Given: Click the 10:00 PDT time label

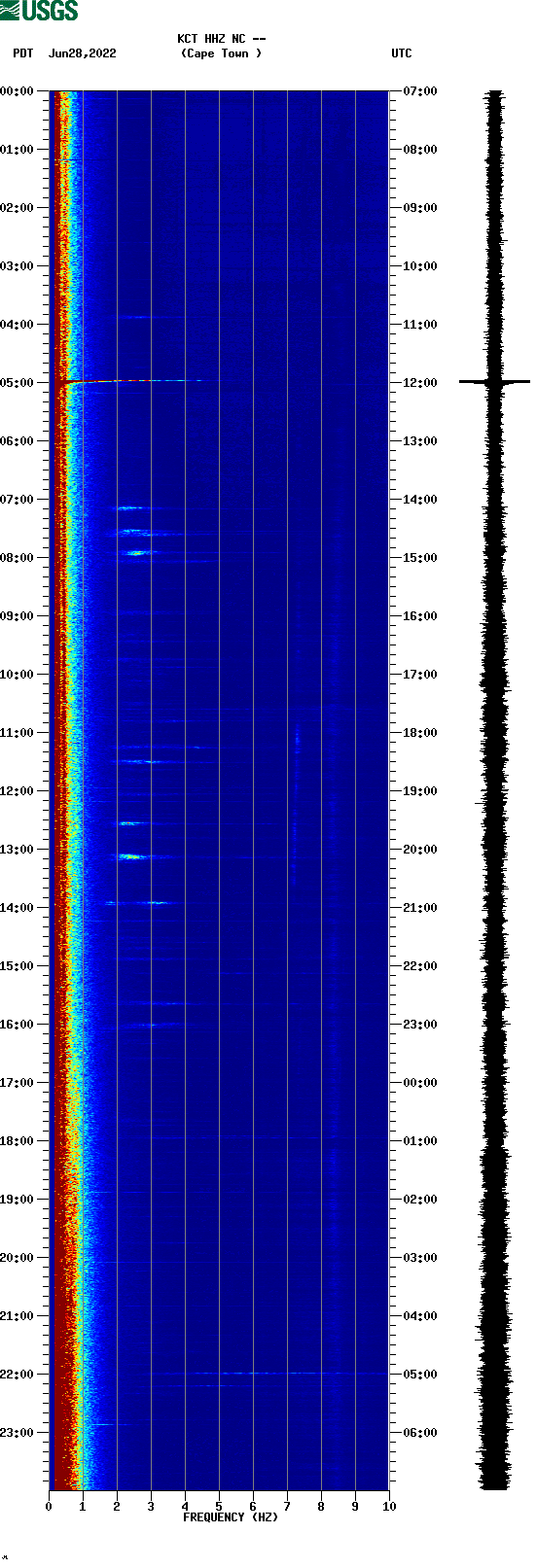Looking at the screenshot, I should pyautogui.click(x=18, y=675).
